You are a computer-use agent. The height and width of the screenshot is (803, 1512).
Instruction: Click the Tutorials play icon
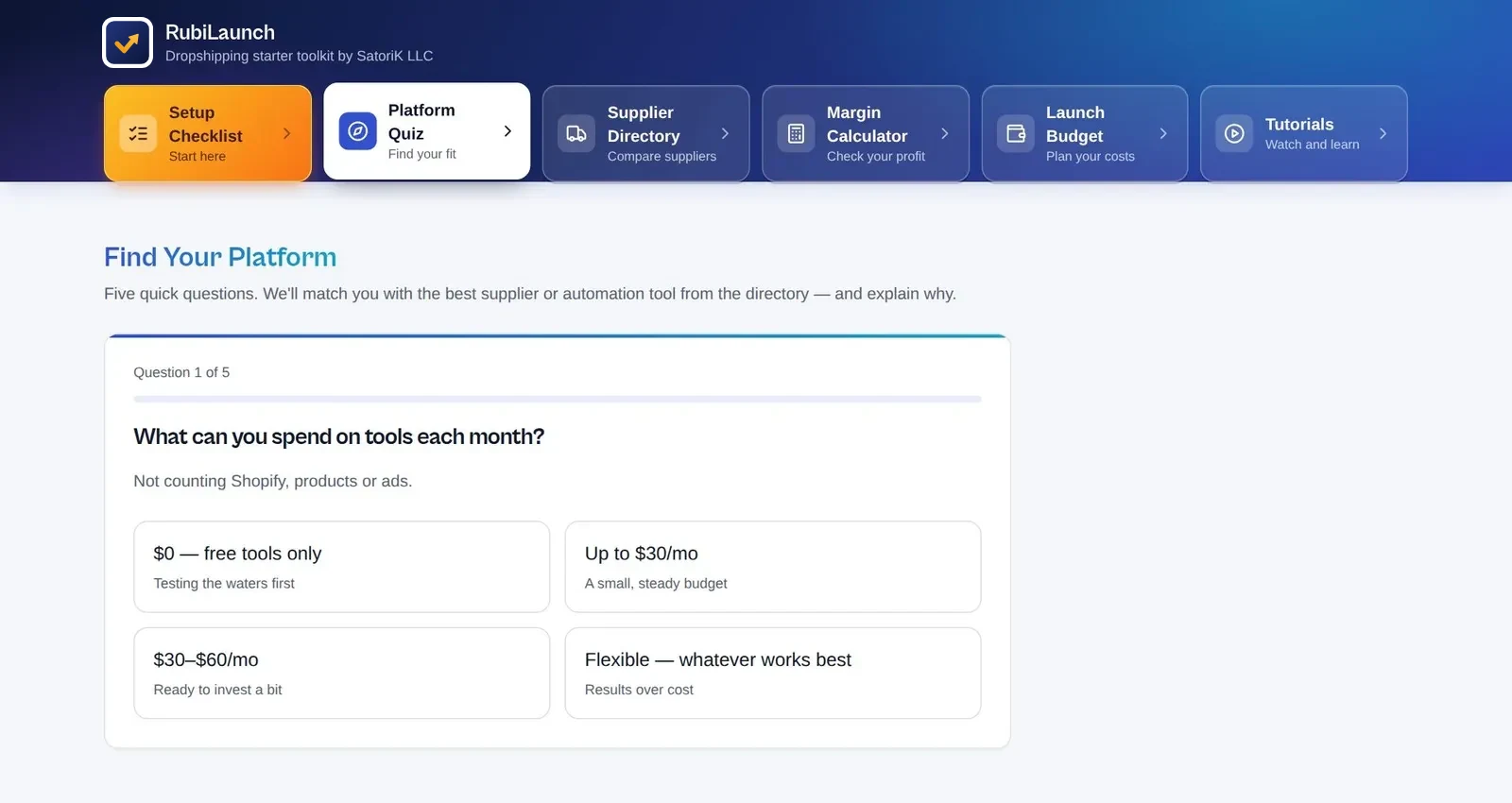[x=1234, y=133]
